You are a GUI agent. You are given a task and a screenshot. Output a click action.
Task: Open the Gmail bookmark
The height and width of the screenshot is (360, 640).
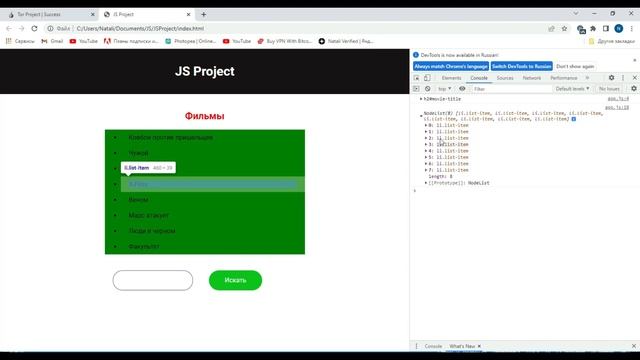point(52,41)
